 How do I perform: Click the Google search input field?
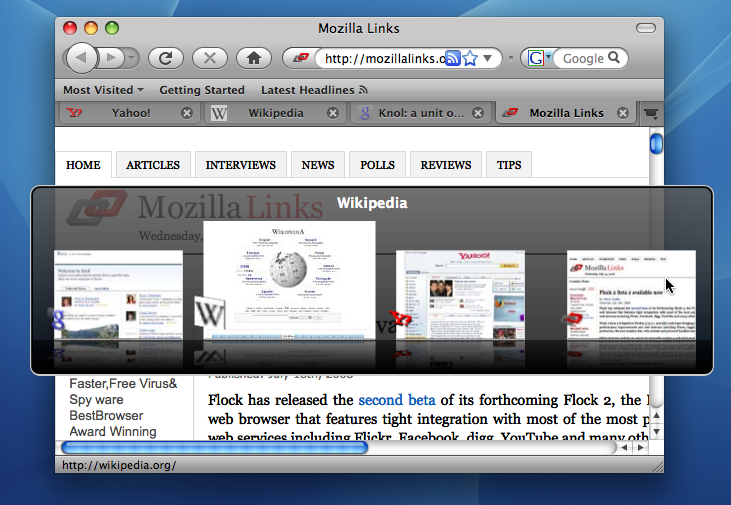tap(583, 58)
